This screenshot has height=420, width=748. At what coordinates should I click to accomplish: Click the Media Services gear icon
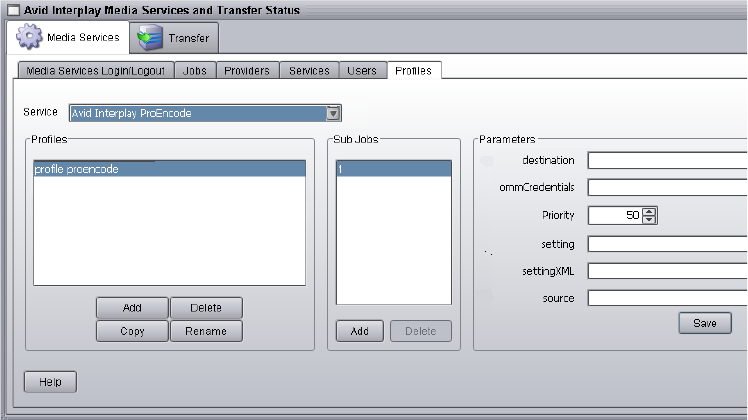[x=30, y=38]
